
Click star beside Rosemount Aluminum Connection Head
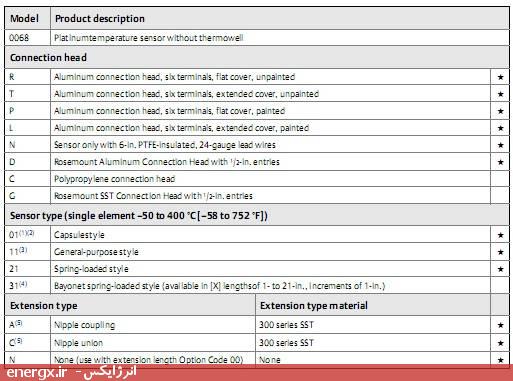500,162
